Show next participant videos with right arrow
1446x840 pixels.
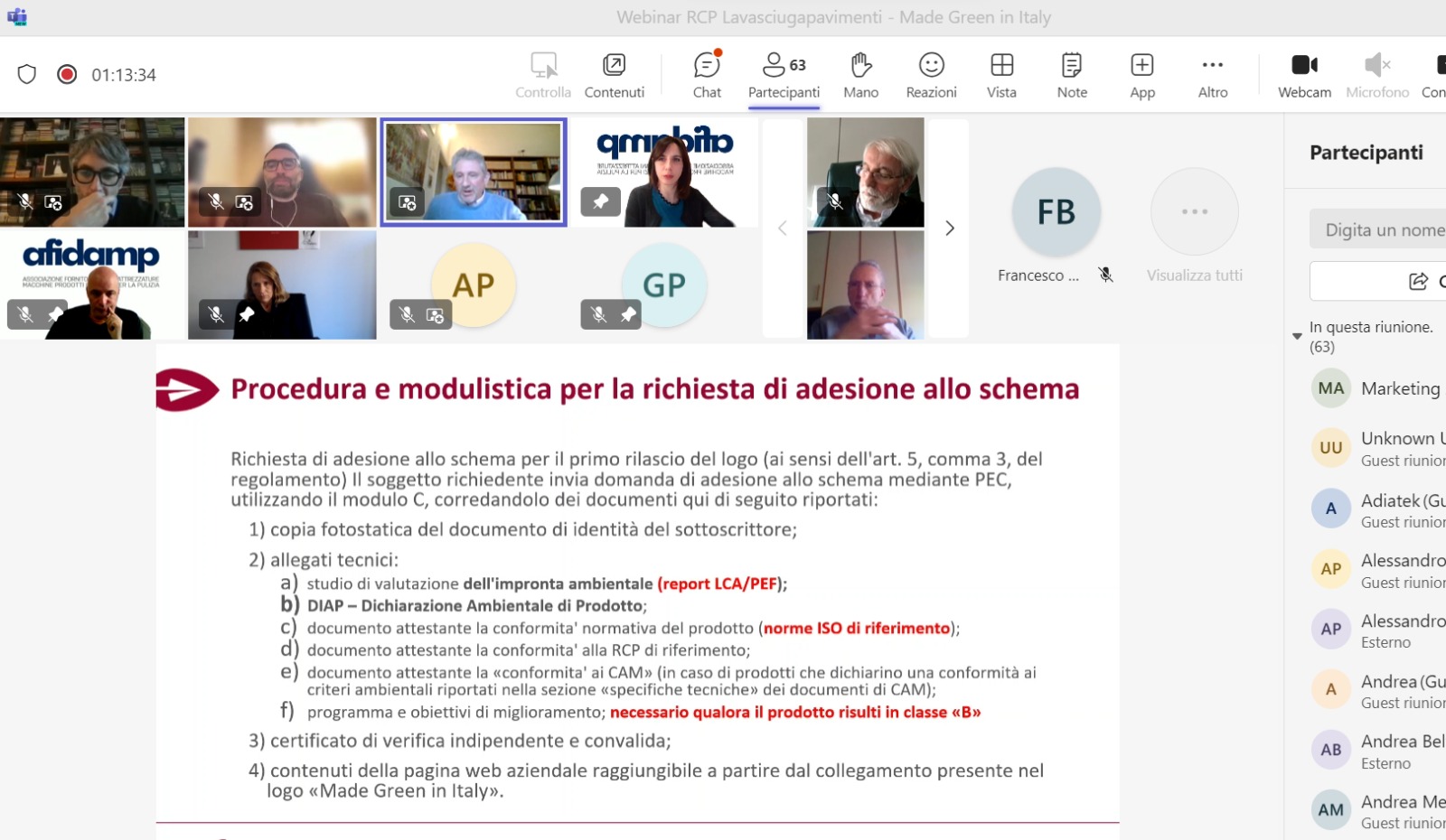point(949,229)
